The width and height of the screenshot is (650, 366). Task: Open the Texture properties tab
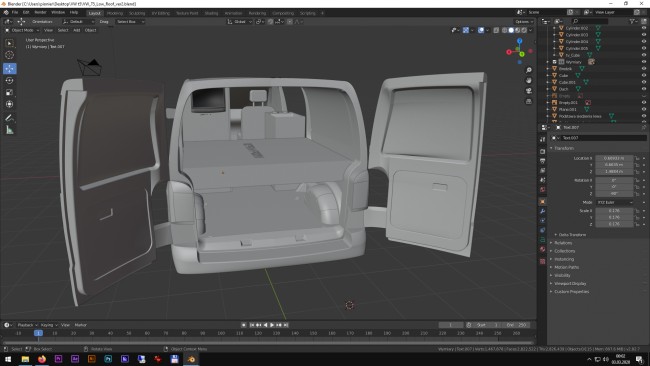point(543,261)
